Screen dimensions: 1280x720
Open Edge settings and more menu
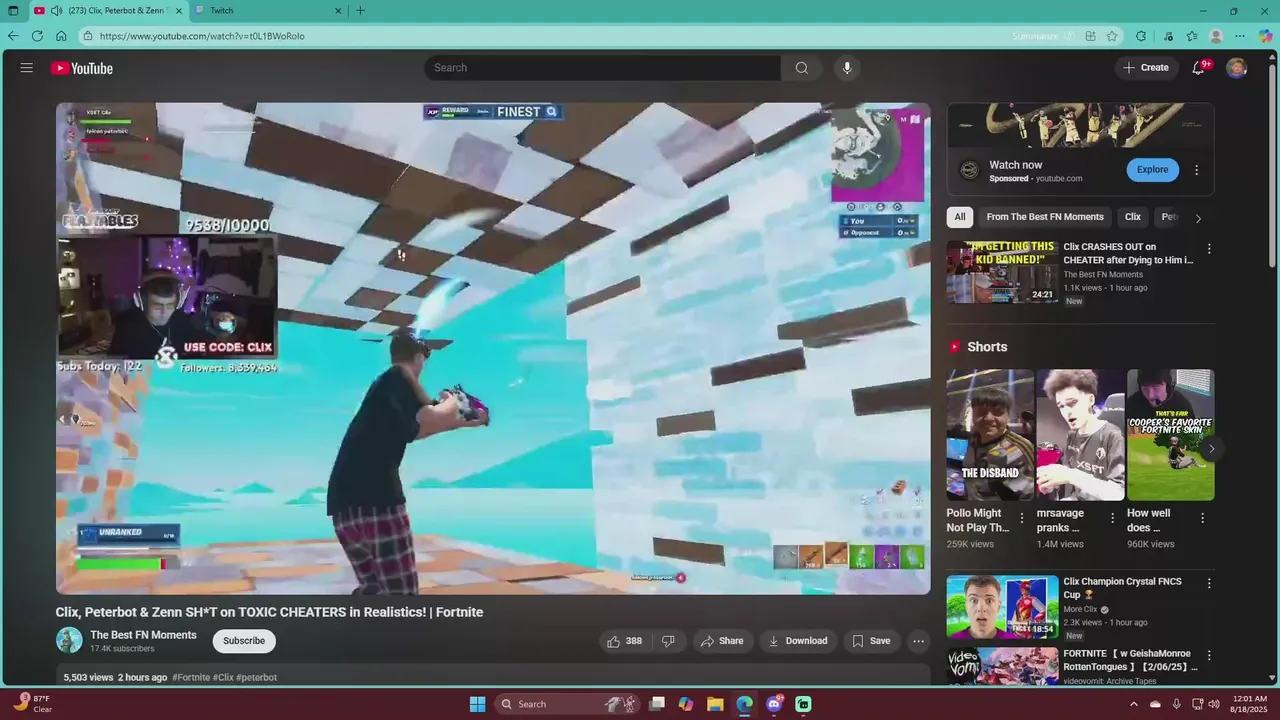point(1241,36)
